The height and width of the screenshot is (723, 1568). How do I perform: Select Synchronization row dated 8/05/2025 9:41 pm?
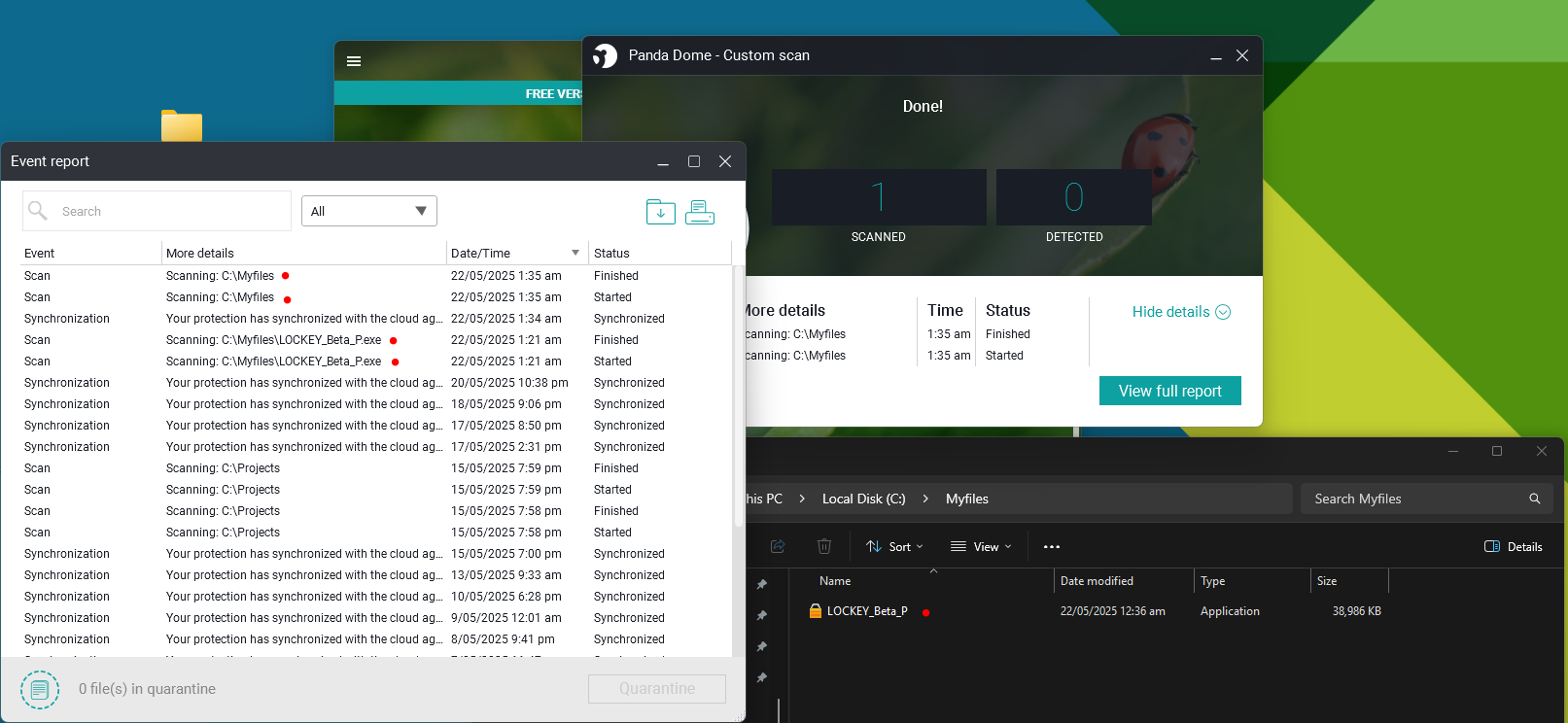point(376,639)
